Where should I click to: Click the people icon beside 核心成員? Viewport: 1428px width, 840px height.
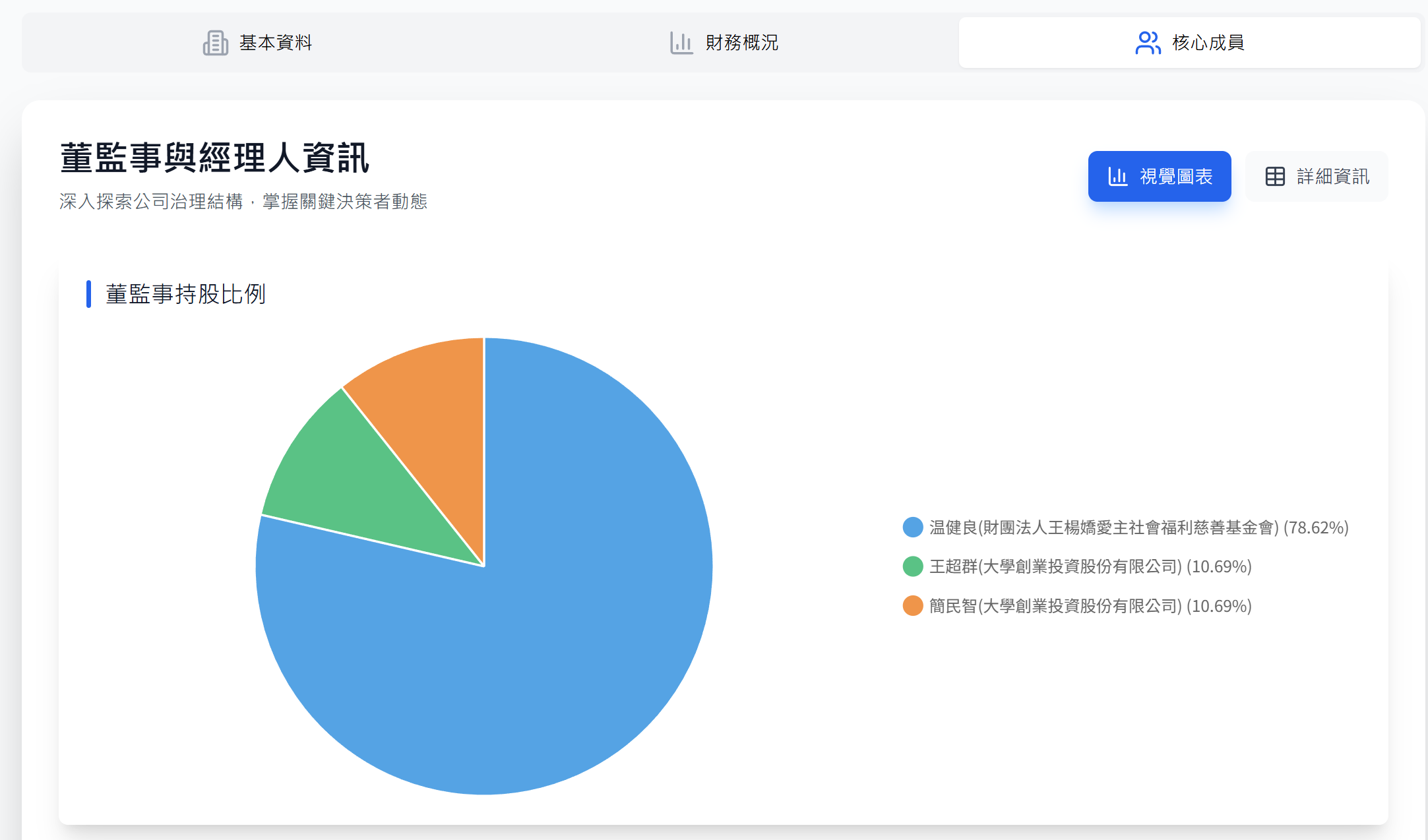point(1148,42)
